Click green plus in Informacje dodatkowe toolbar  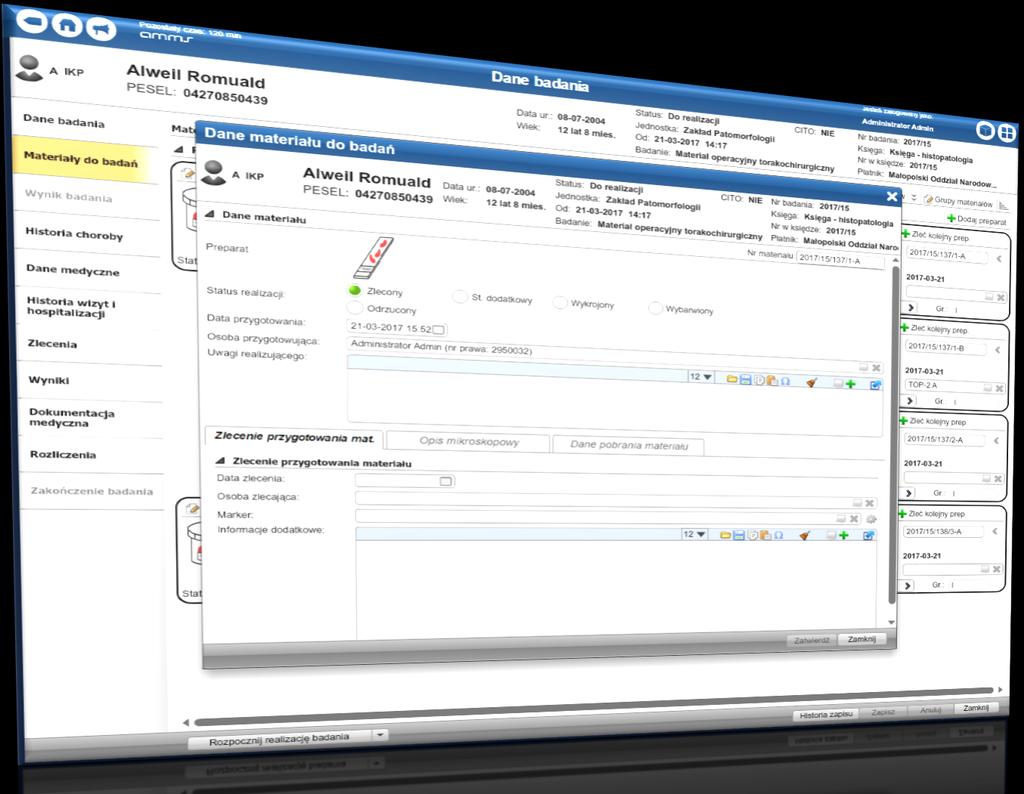tap(843, 535)
